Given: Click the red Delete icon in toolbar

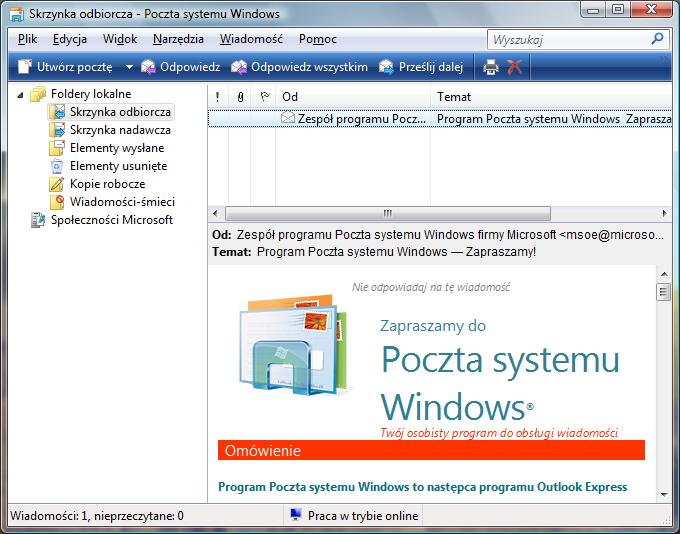Looking at the screenshot, I should click(x=515, y=67).
